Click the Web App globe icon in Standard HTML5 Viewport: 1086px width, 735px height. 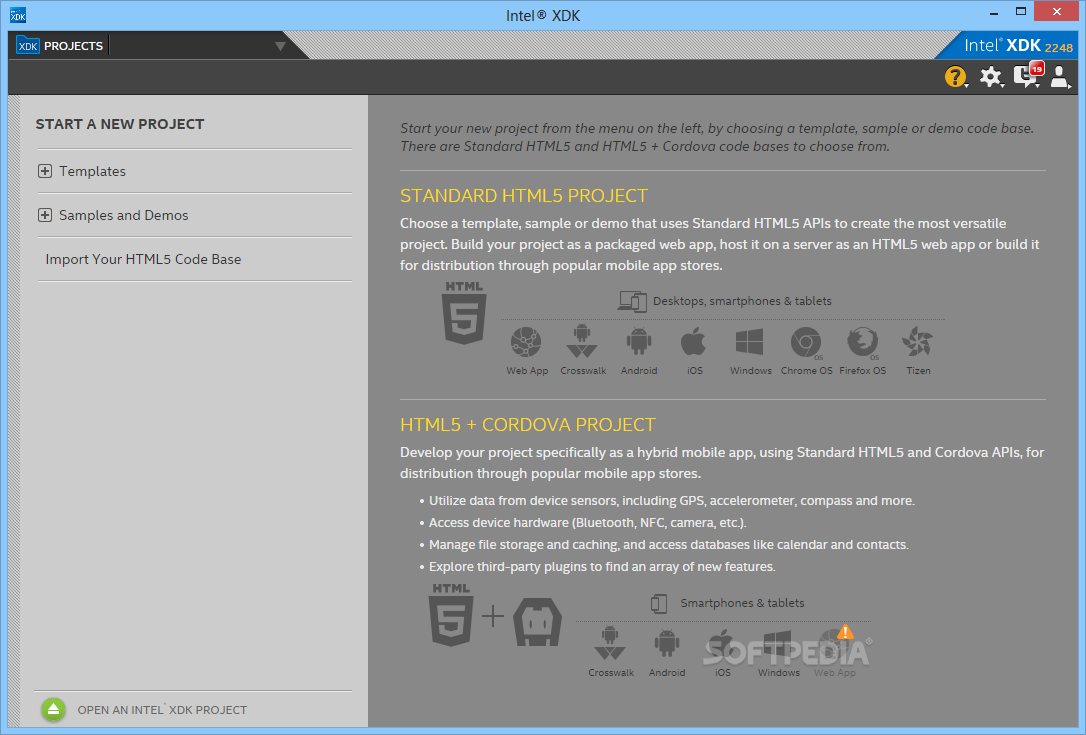[526, 342]
